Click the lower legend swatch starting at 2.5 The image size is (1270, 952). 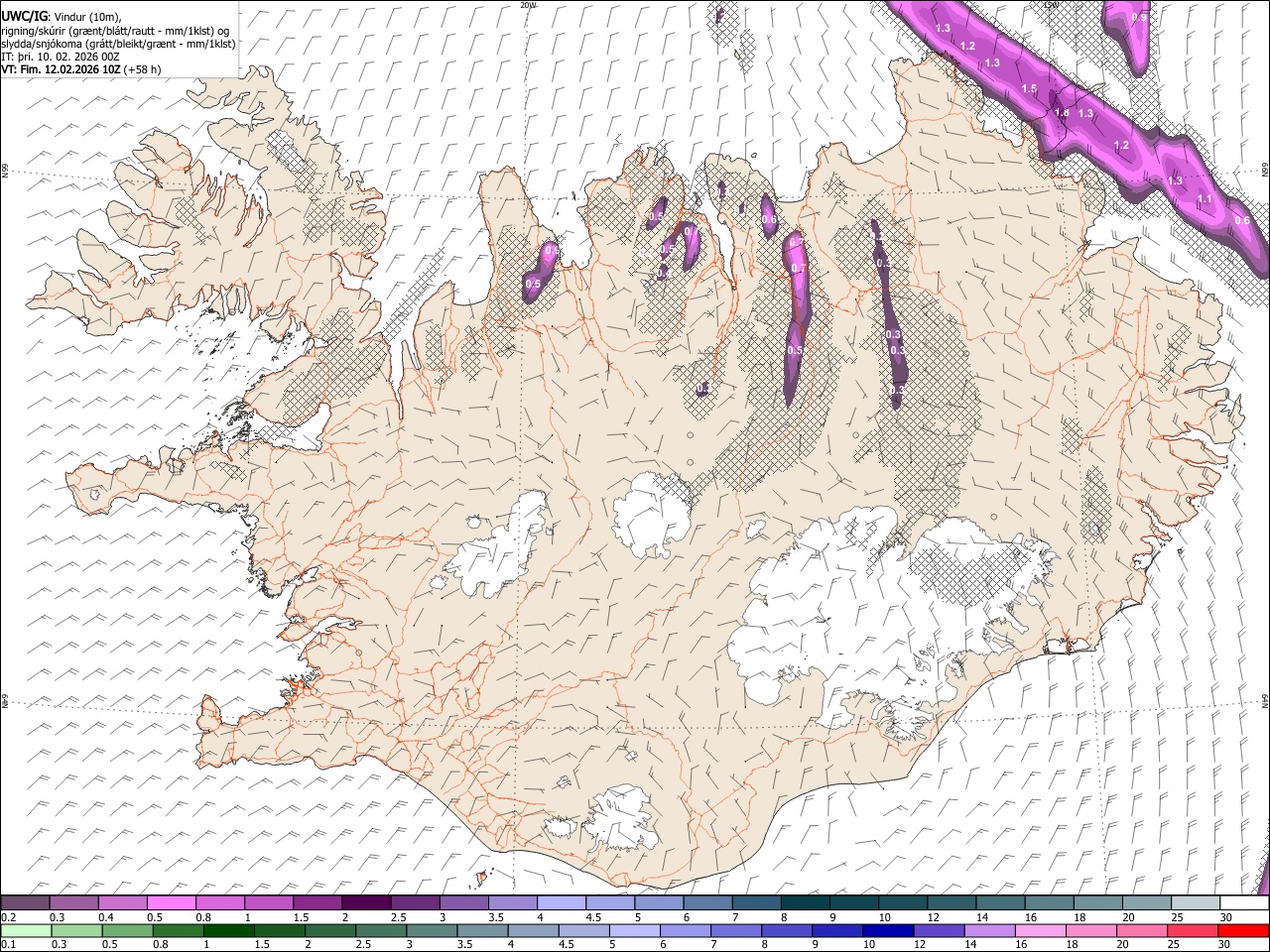click(381, 930)
